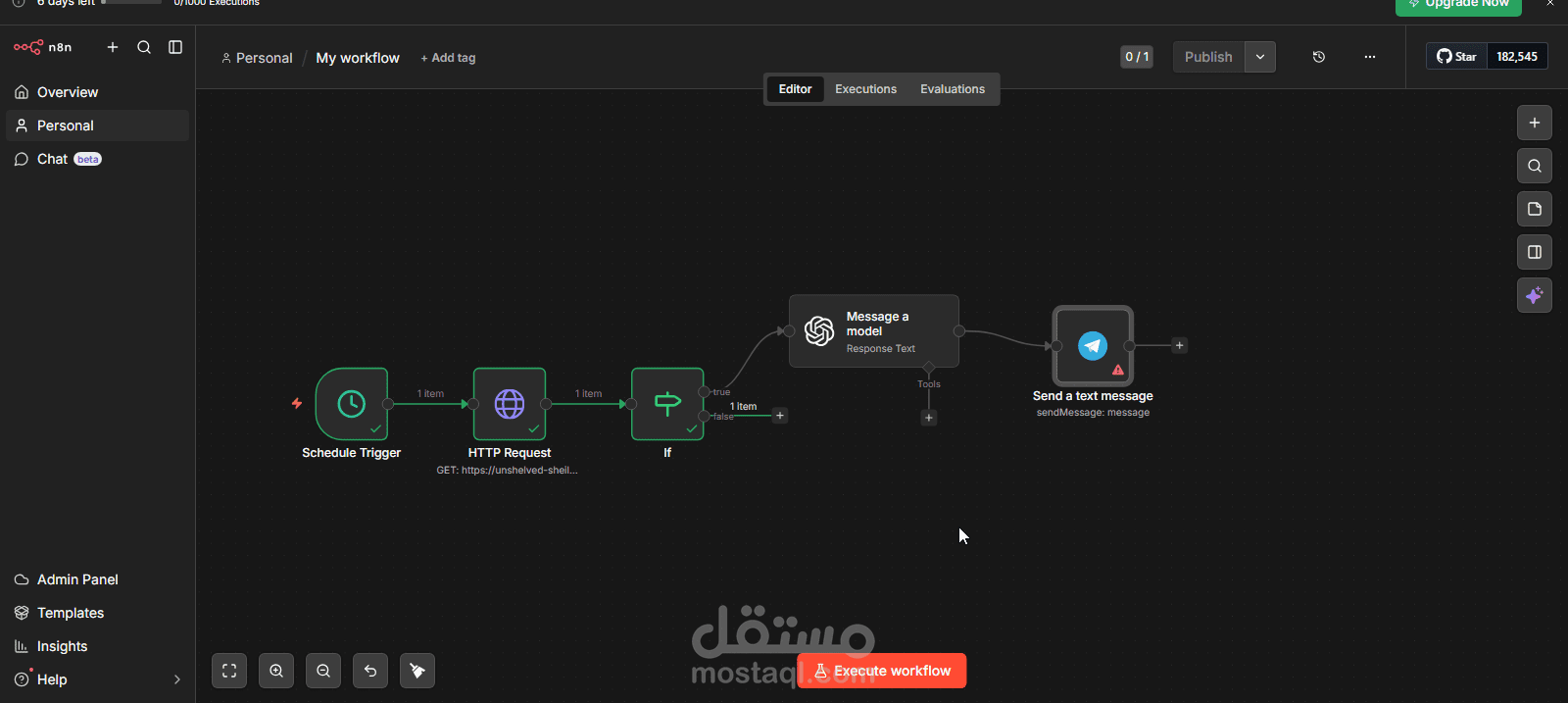
Task: Select the HTTP Request node
Action: pos(510,404)
